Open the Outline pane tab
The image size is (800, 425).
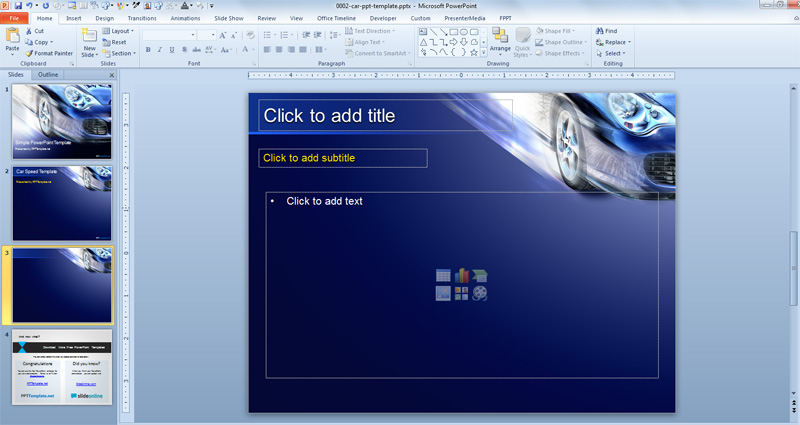click(48, 75)
